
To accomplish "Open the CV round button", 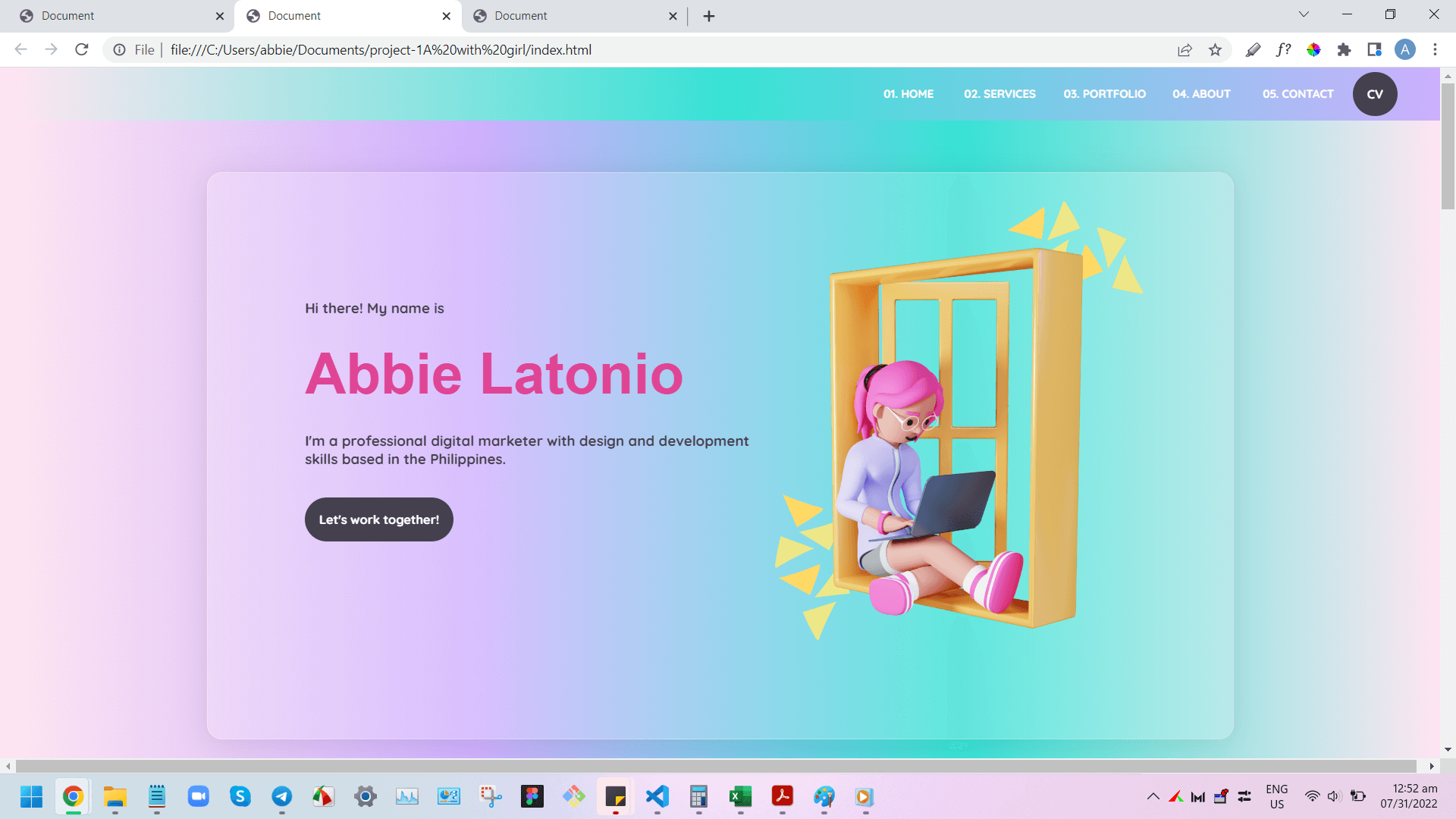I will tap(1374, 94).
